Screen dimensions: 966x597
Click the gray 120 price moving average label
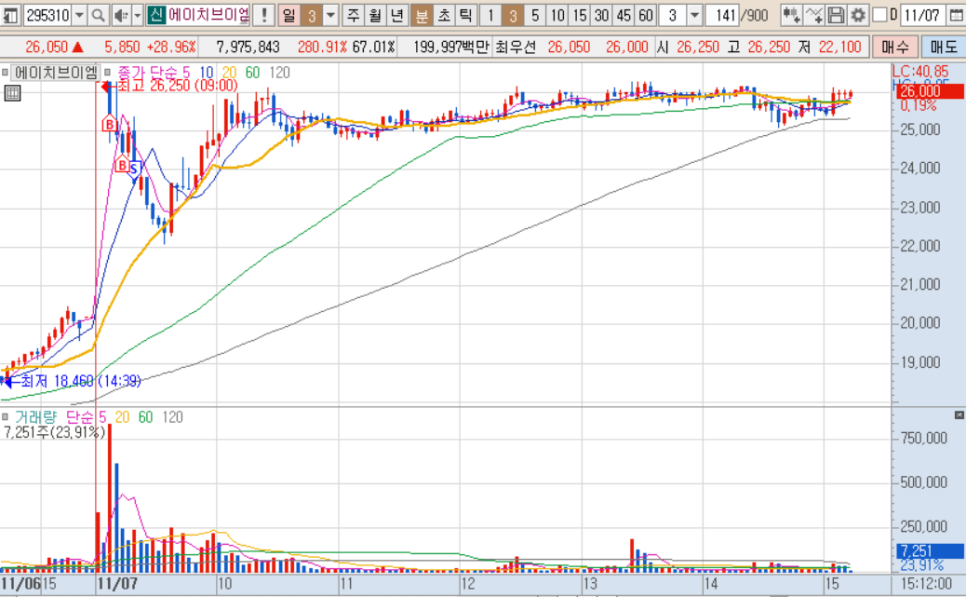click(x=279, y=73)
